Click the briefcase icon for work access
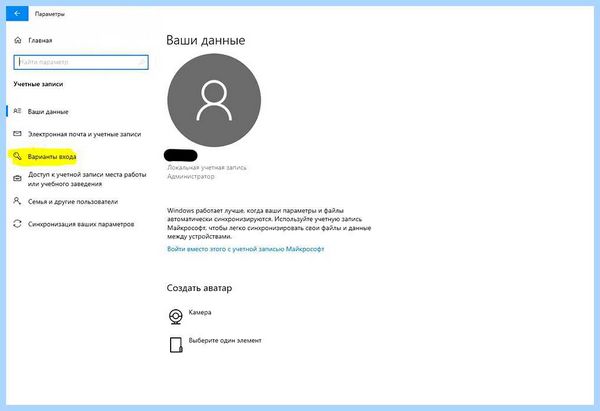Screen dimensions: 600x411 point(17,178)
